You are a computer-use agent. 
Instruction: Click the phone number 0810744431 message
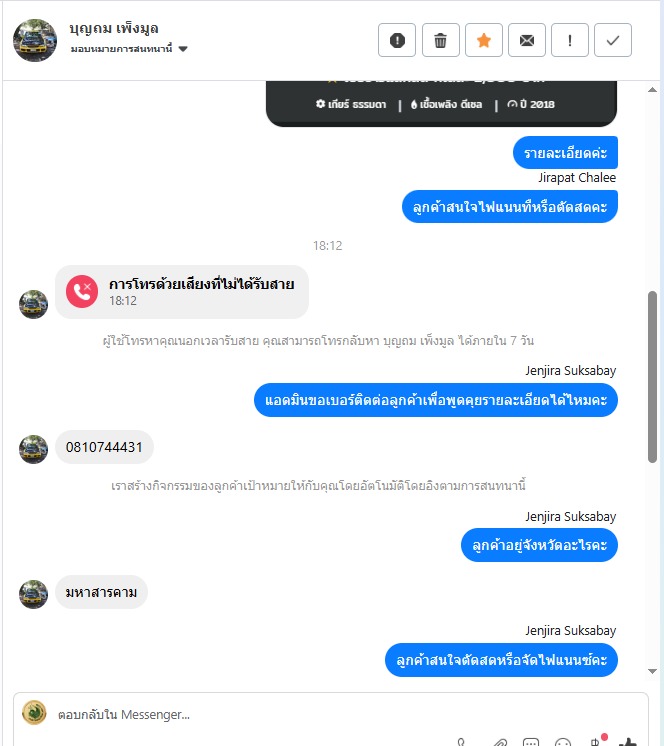(x=104, y=447)
